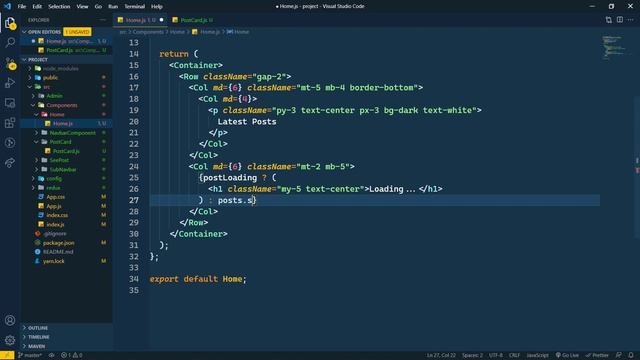640x360 pixels.
Task: Click the master branch indicator in status bar
Action: tap(29, 356)
